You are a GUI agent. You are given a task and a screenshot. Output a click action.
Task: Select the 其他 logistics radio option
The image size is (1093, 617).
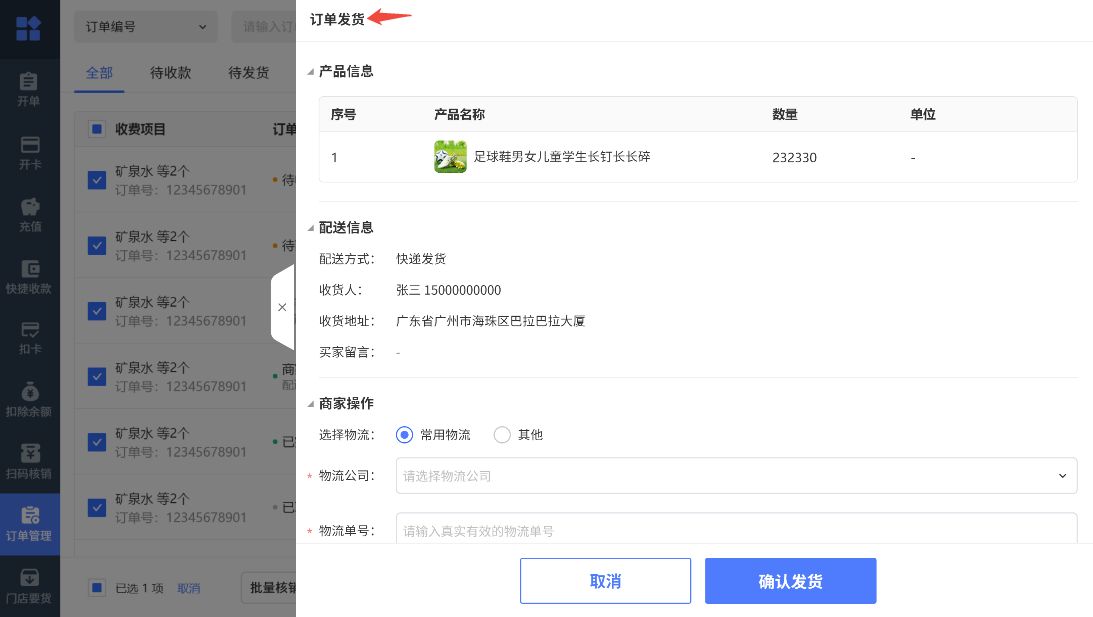502,434
